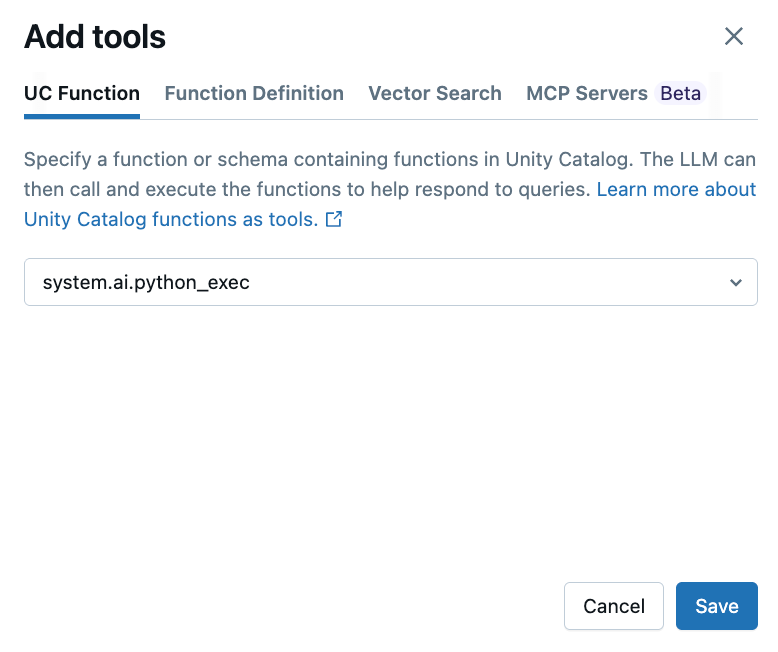Image resolution: width=778 pixels, height=652 pixels.
Task: Expand the function dropdown chevron arrow
Action: click(x=736, y=283)
